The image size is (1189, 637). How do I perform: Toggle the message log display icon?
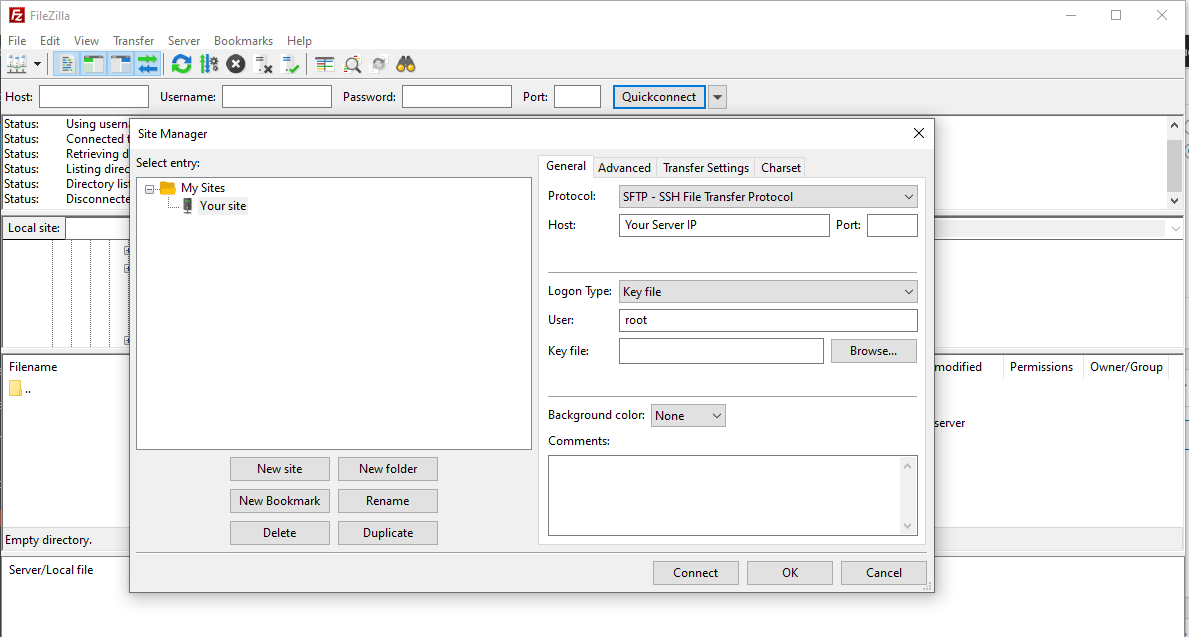coord(67,64)
